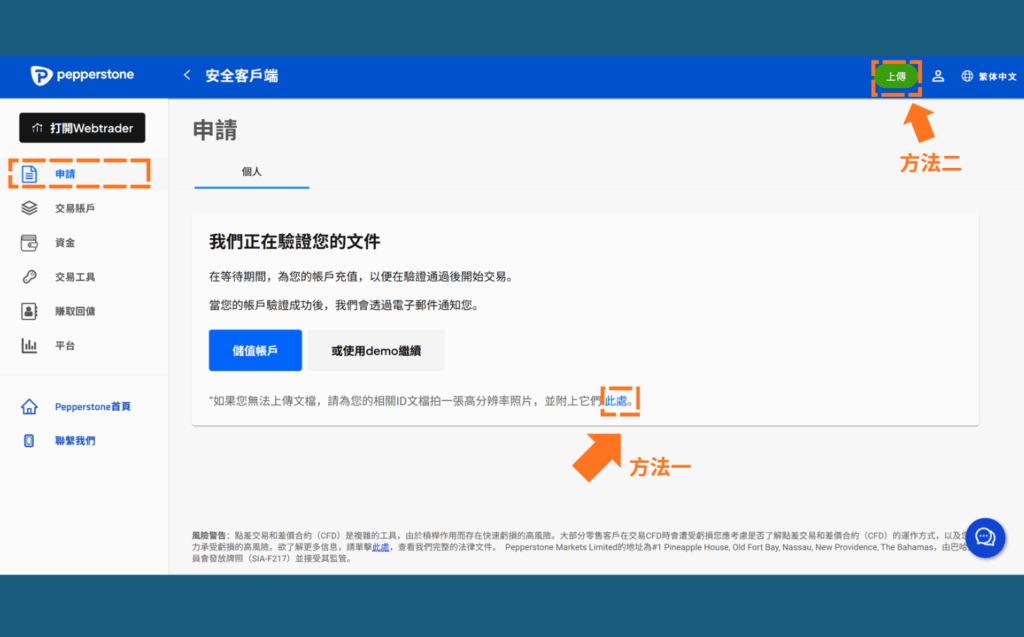The height and width of the screenshot is (637, 1024).
Task: Open the live chat bubble widget
Action: (x=984, y=537)
